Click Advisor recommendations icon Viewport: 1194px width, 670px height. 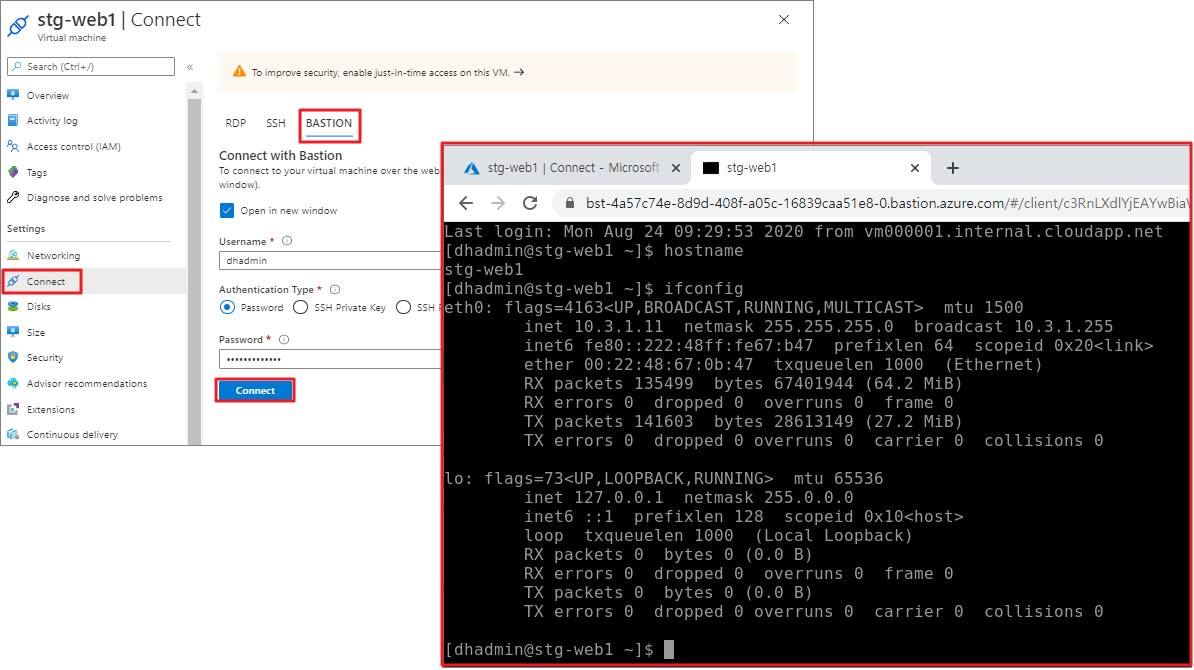pyautogui.click(x=13, y=383)
